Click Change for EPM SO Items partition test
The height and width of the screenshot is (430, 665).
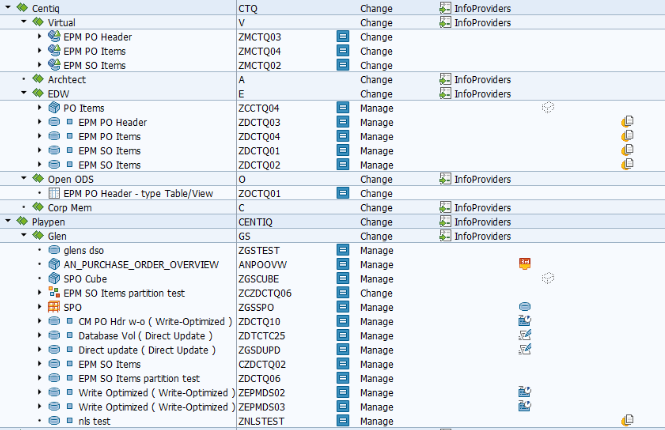pos(377,293)
